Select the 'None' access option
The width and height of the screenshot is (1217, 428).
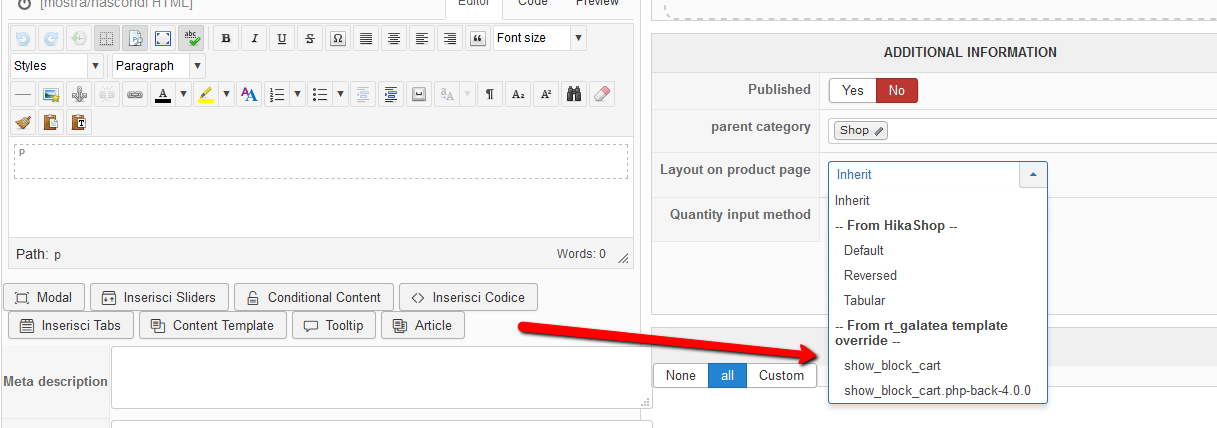[680, 375]
